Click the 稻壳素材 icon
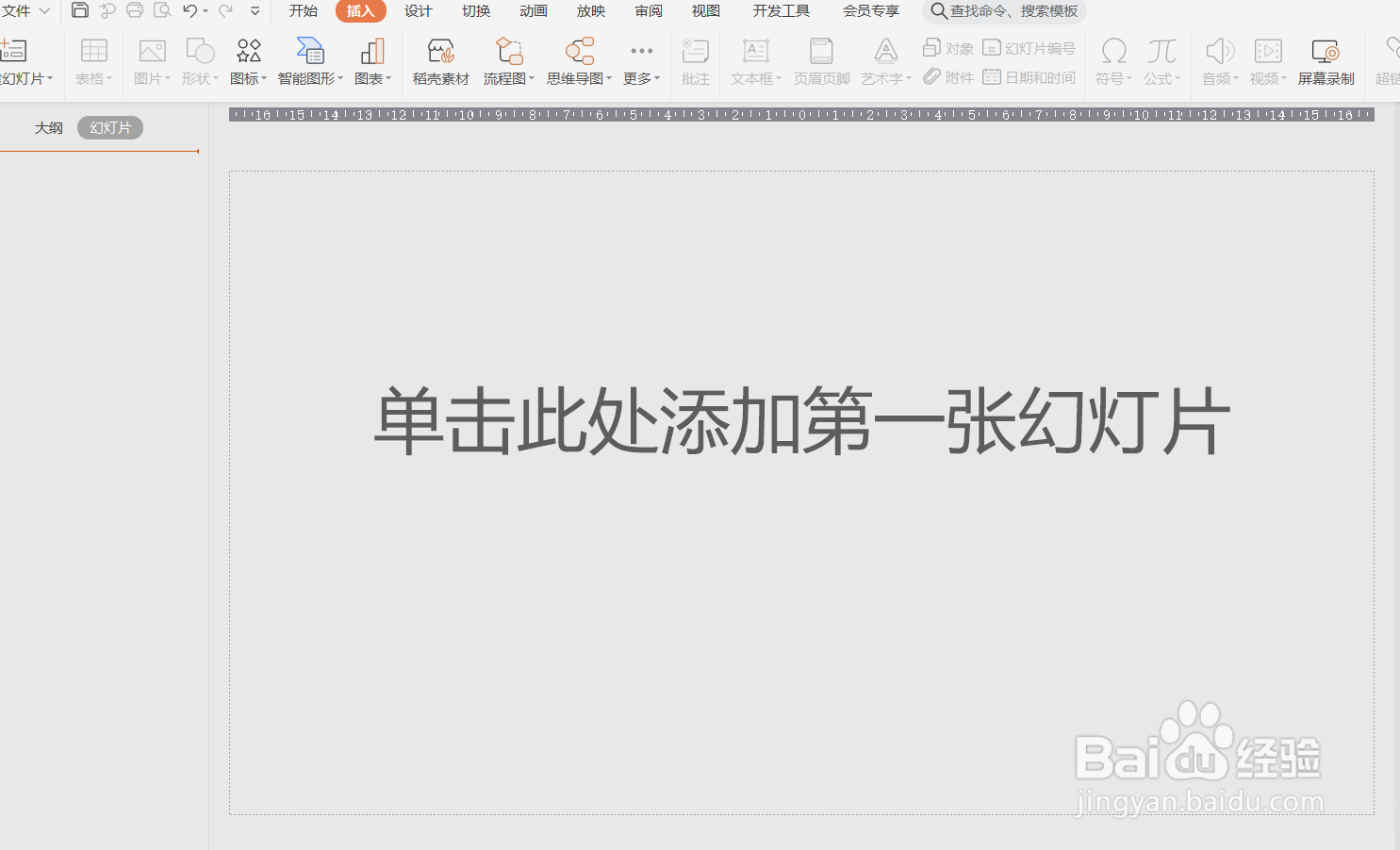This screenshot has height=850, width=1400. (440, 51)
